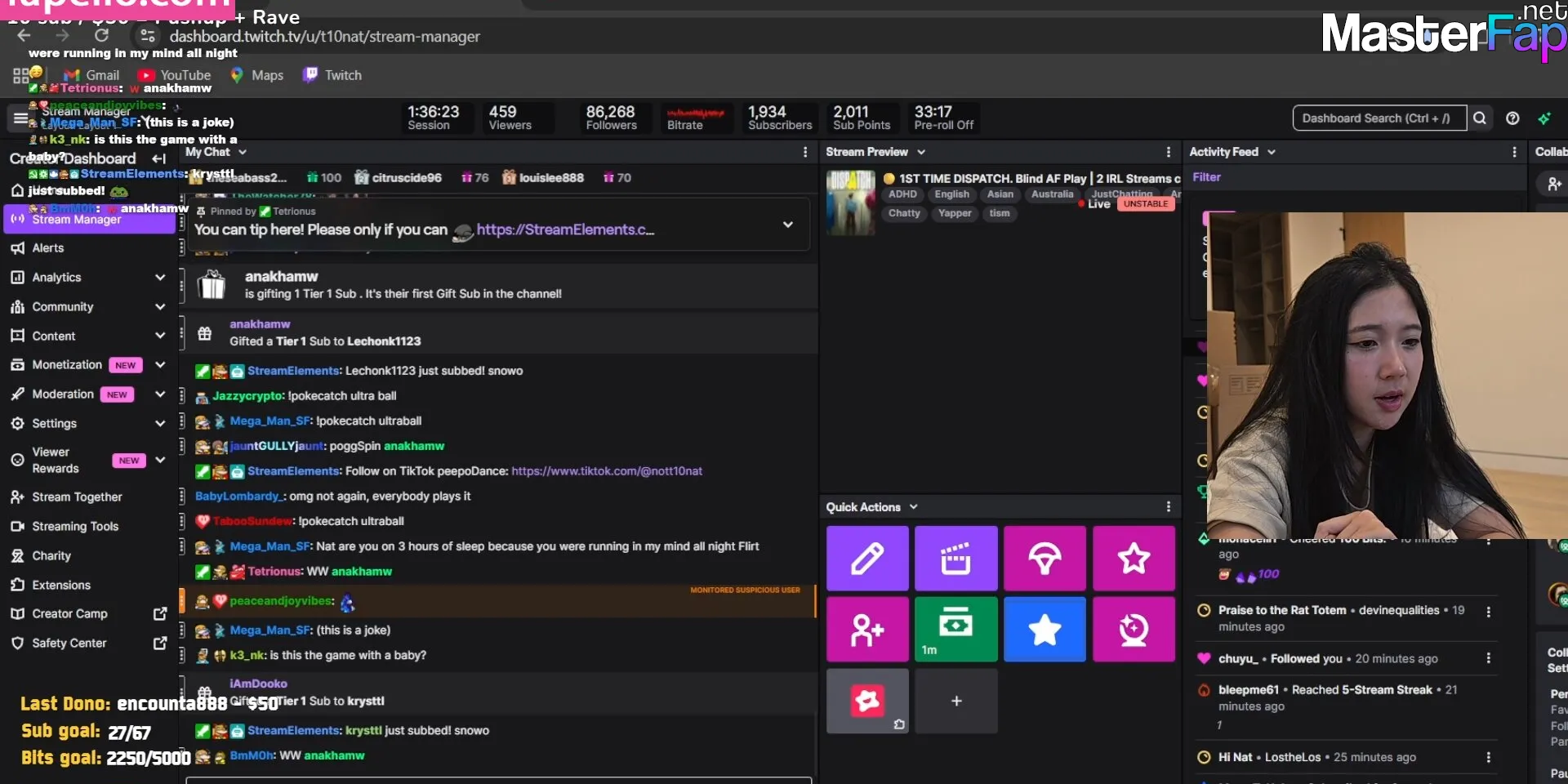Open Streaming Tools in the sidebar
The height and width of the screenshot is (784, 1568).
click(75, 527)
